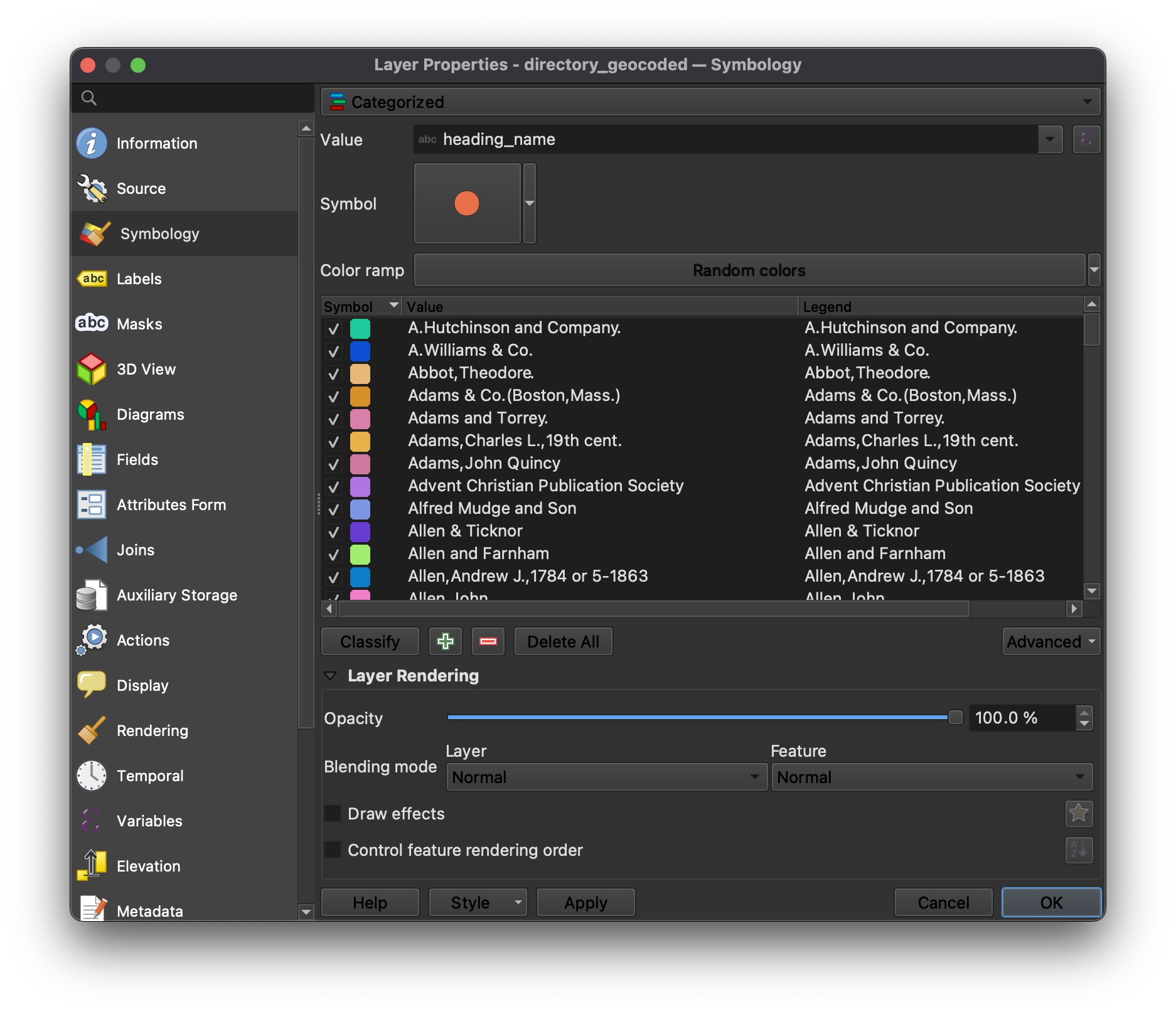Collapse the Layer Rendering section
This screenshot has width=1176, height=1014.
tap(330, 676)
